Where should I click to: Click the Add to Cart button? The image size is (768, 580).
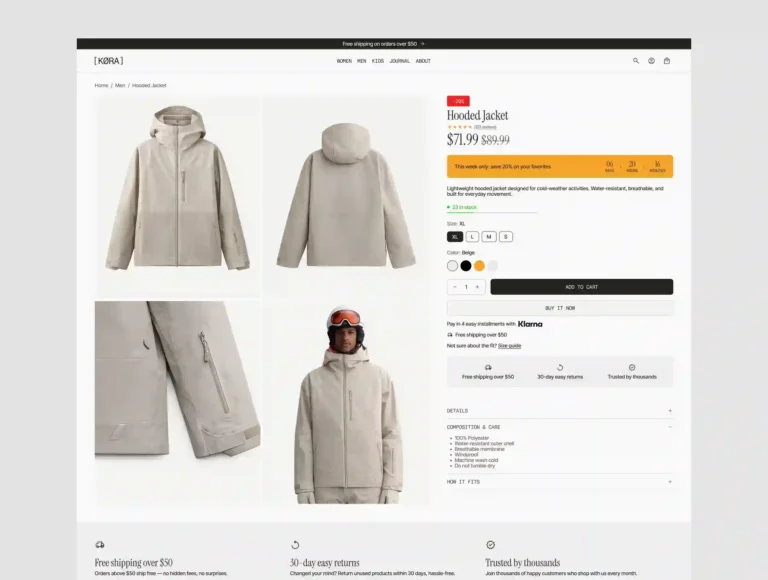[581, 287]
